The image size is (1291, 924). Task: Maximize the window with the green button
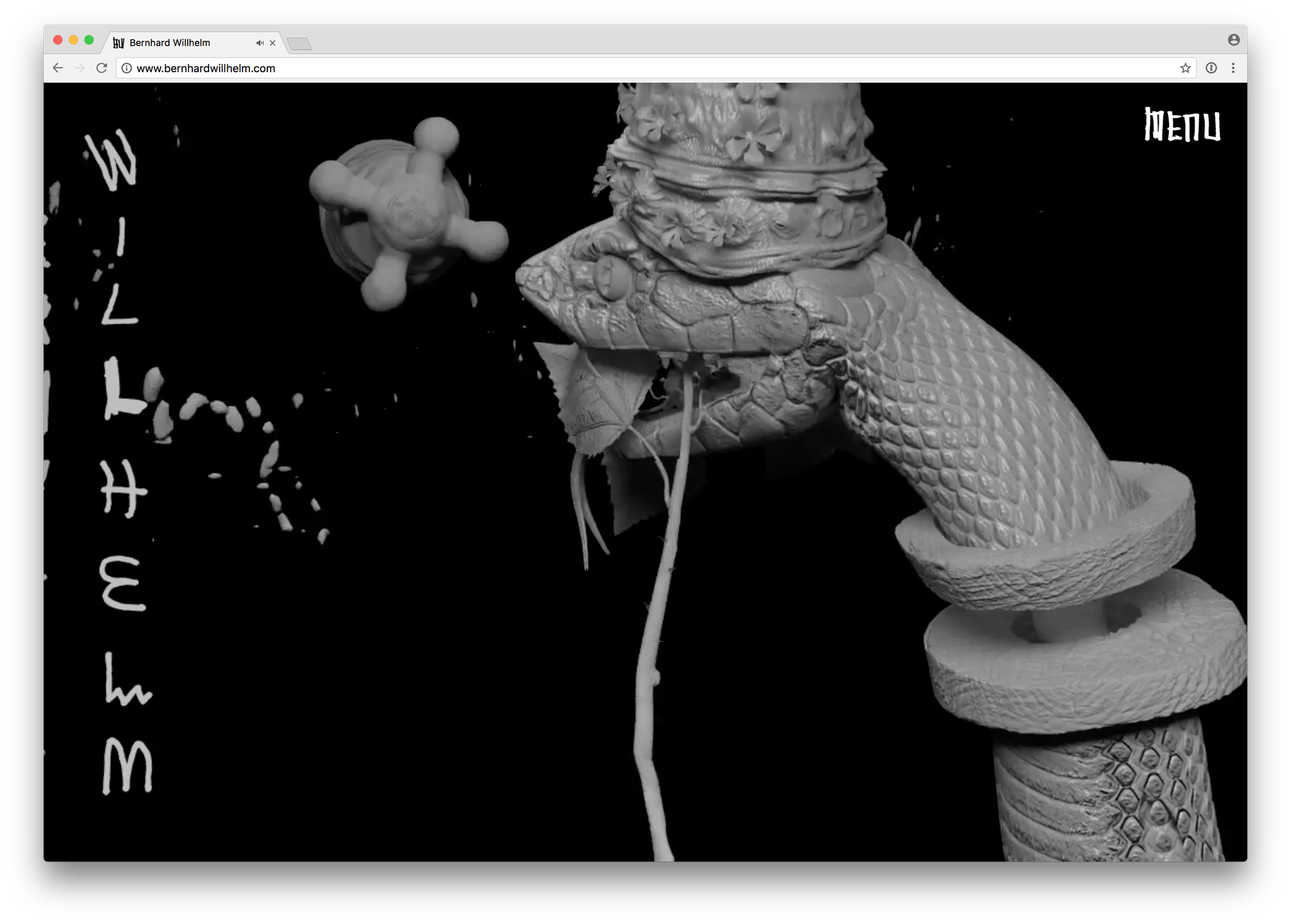tap(89, 40)
